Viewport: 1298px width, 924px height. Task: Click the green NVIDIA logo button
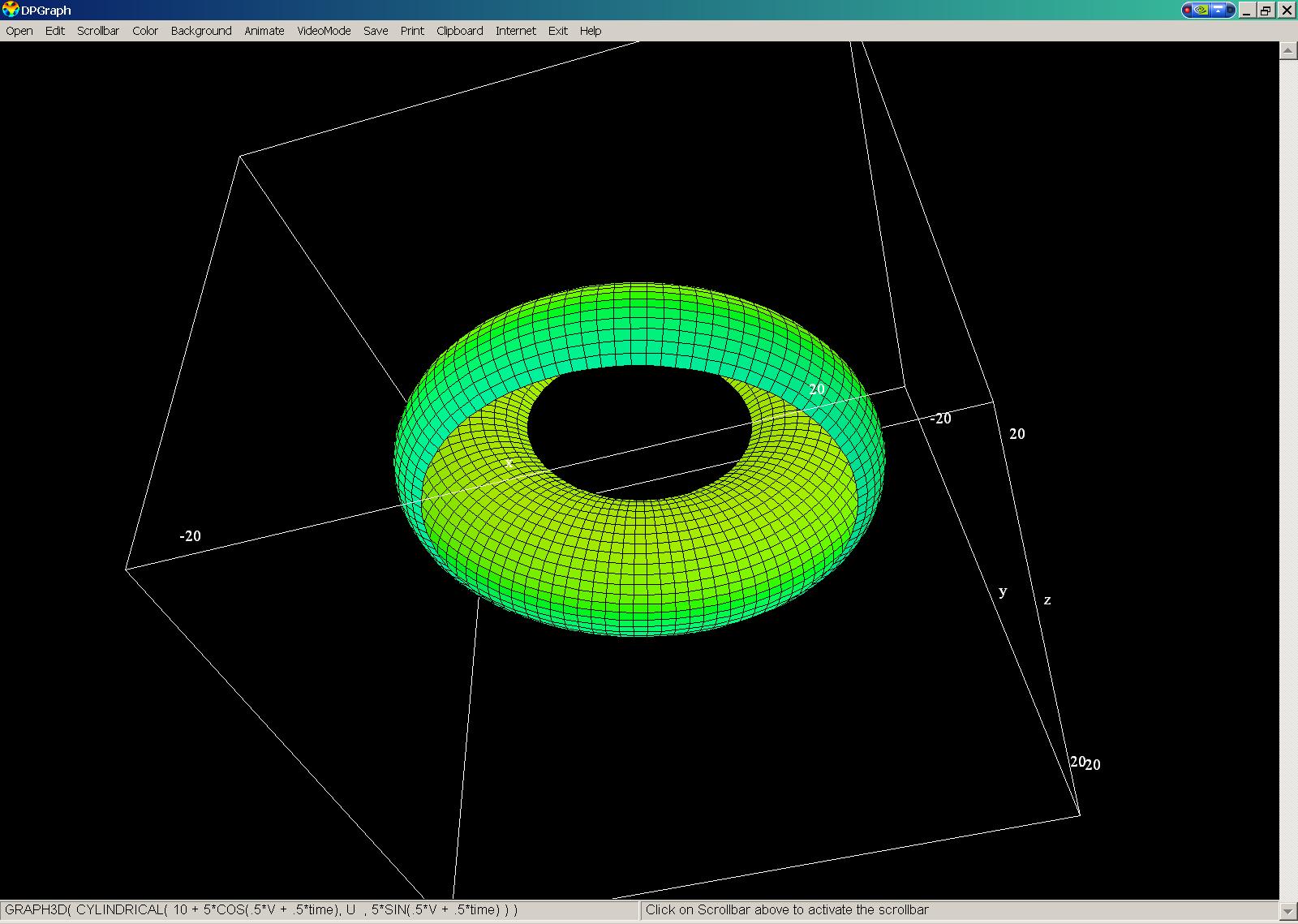[x=1202, y=11]
